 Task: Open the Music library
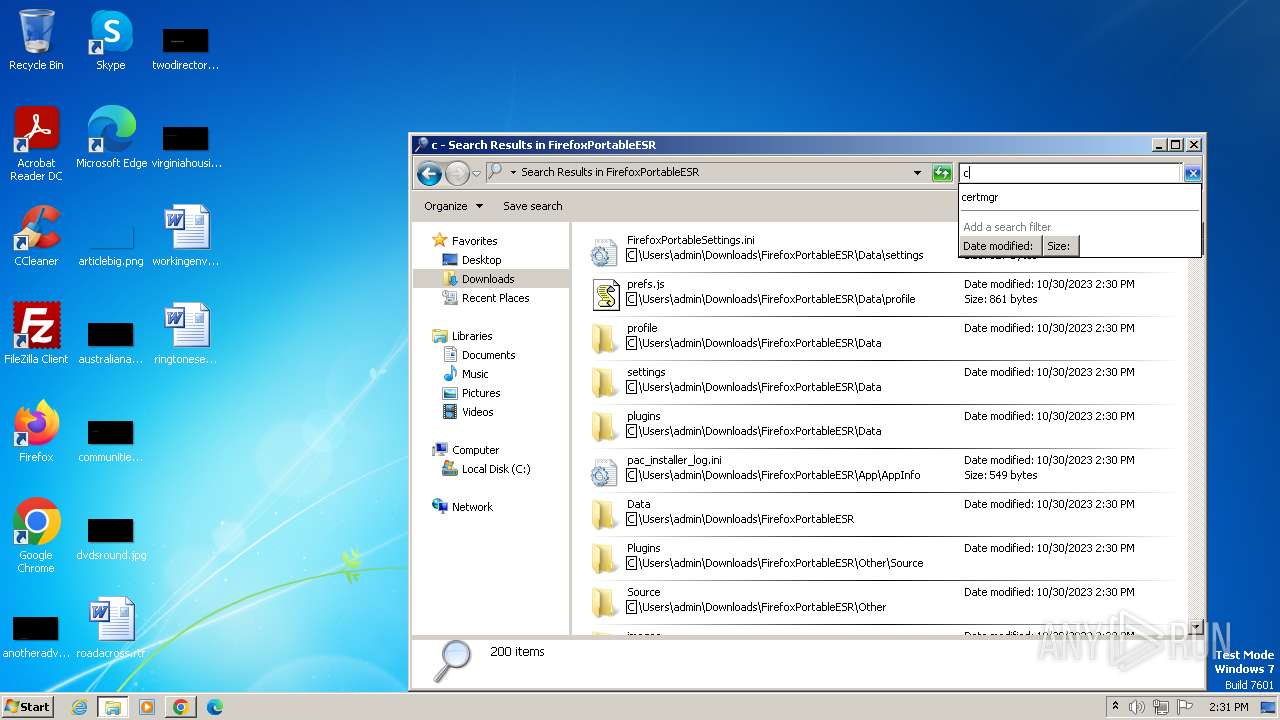[475, 374]
